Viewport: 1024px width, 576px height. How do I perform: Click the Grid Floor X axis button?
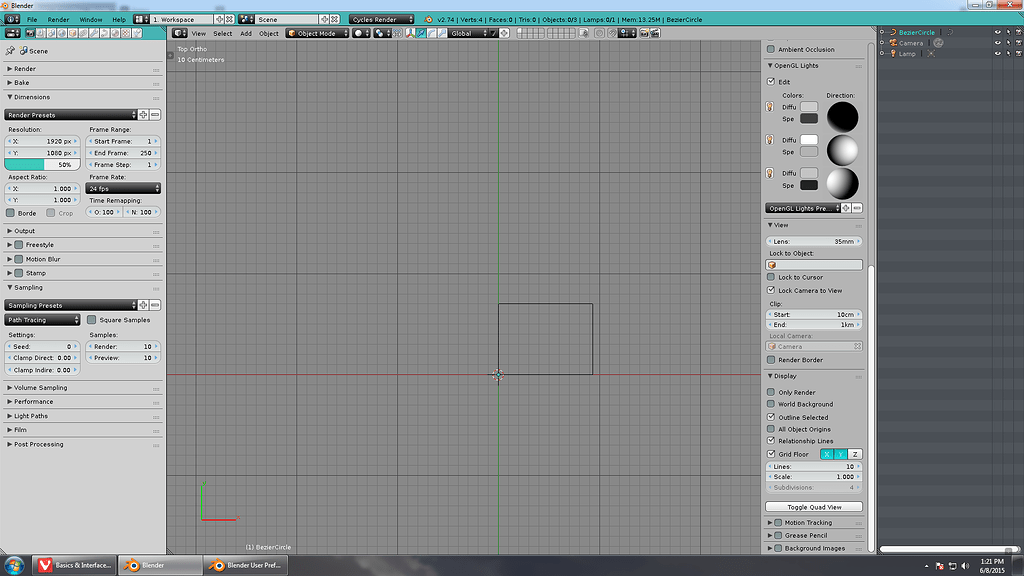(827, 454)
